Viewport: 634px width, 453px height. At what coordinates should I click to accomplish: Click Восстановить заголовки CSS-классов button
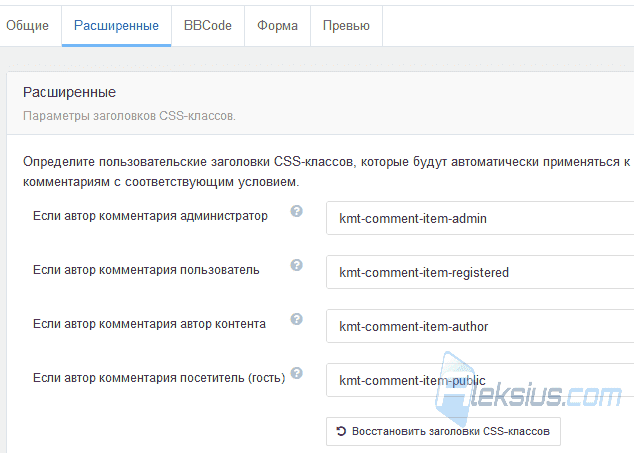click(x=443, y=432)
